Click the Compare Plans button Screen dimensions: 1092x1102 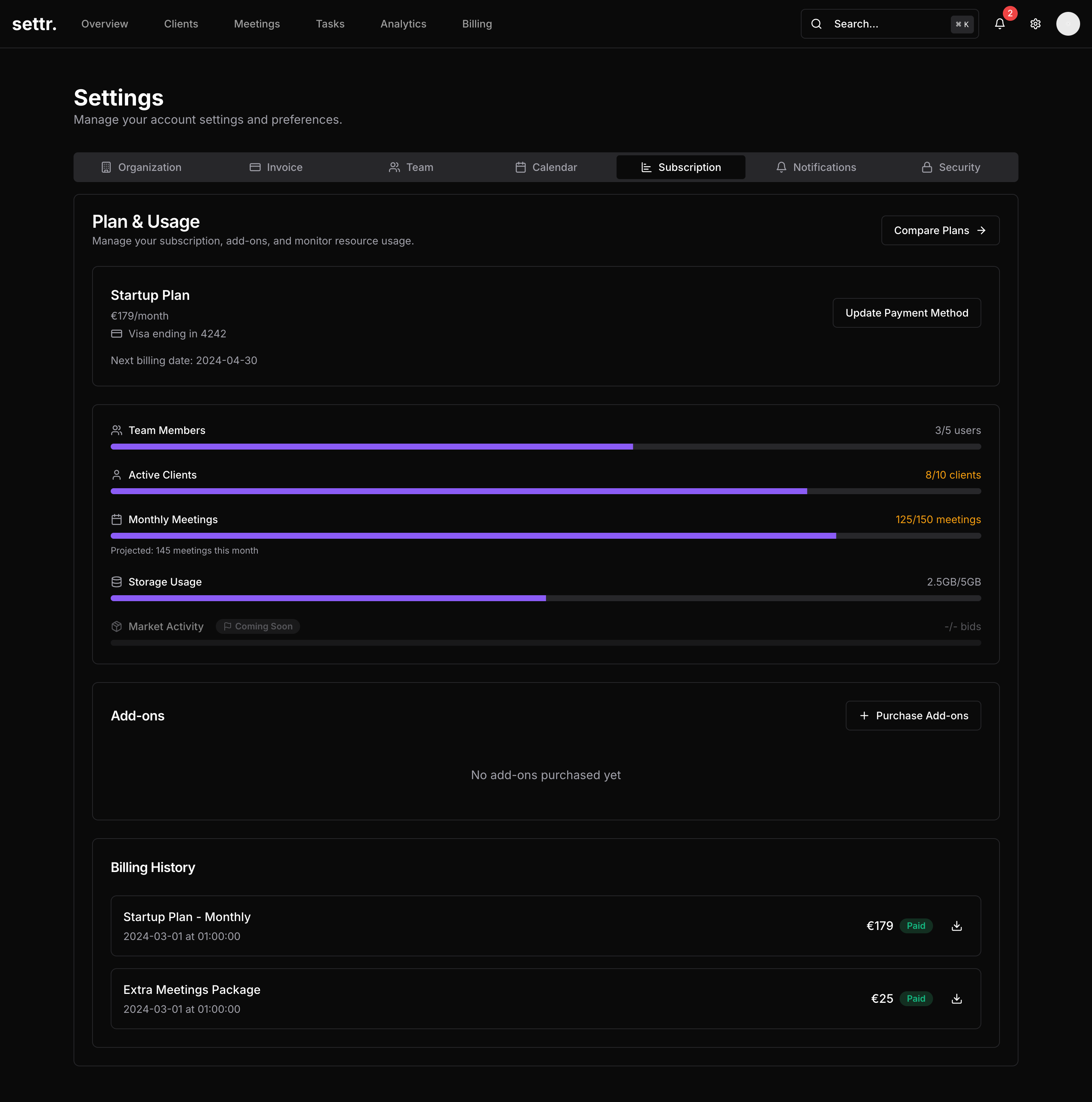(x=940, y=230)
